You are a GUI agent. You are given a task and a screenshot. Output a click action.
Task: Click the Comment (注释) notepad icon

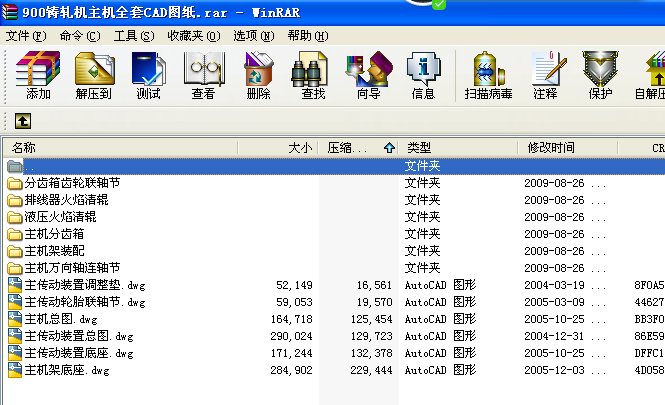pos(549,69)
